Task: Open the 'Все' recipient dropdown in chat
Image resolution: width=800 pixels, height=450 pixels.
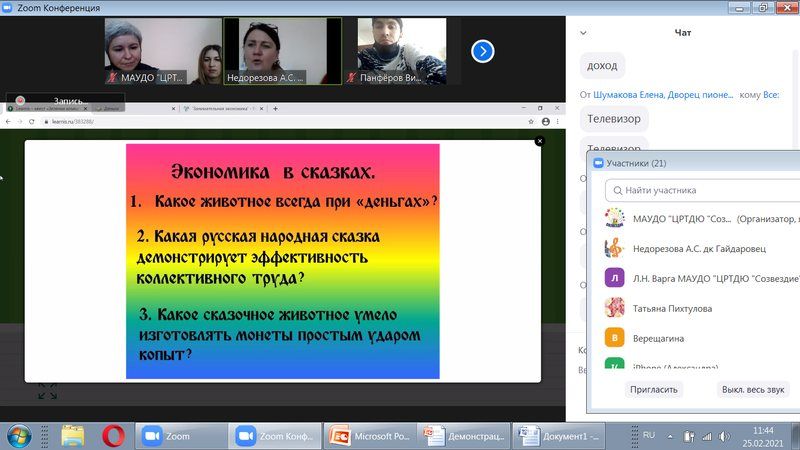Action: [771, 94]
